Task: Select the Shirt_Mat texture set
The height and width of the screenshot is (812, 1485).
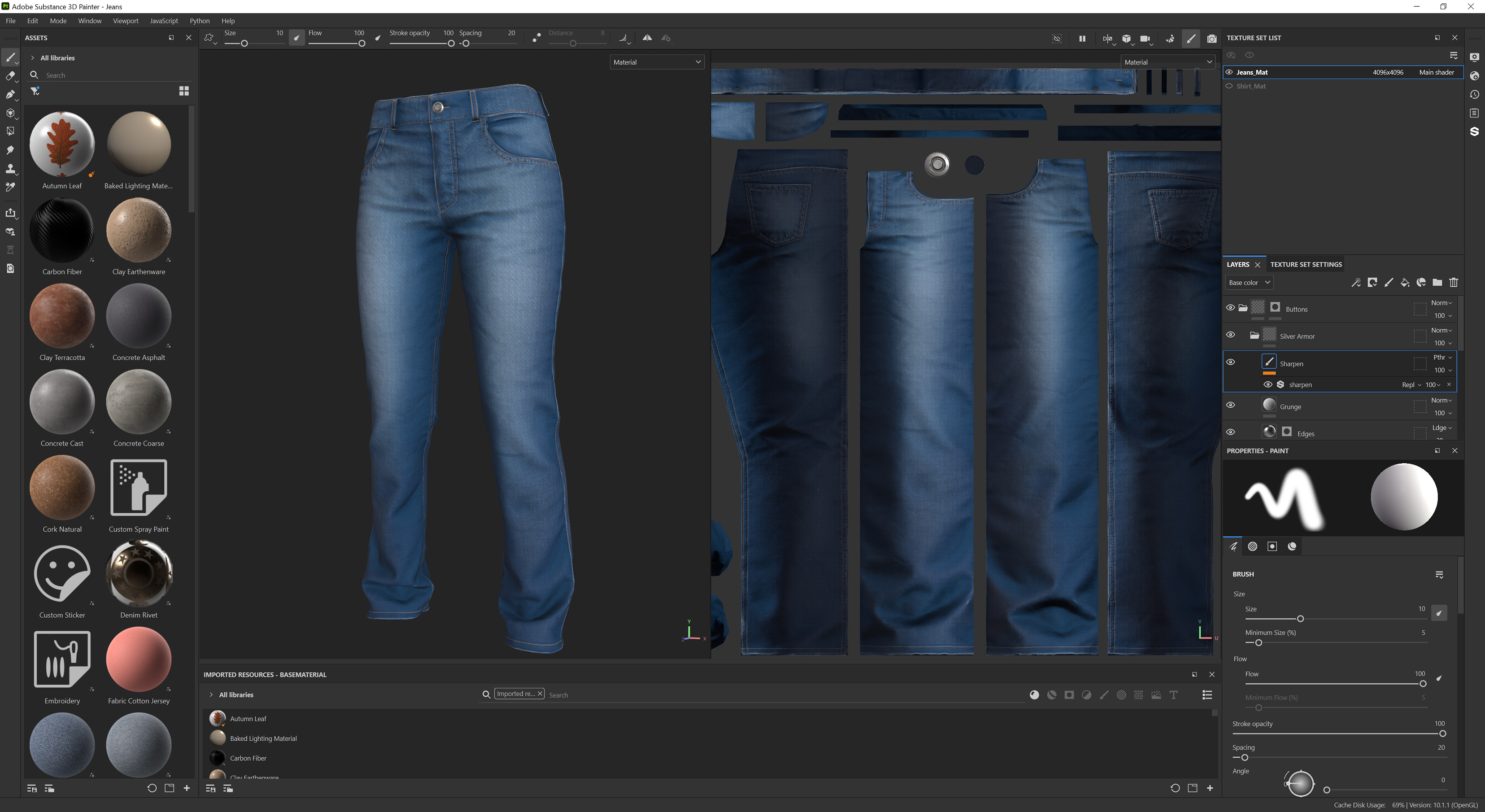Action: click(1251, 86)
